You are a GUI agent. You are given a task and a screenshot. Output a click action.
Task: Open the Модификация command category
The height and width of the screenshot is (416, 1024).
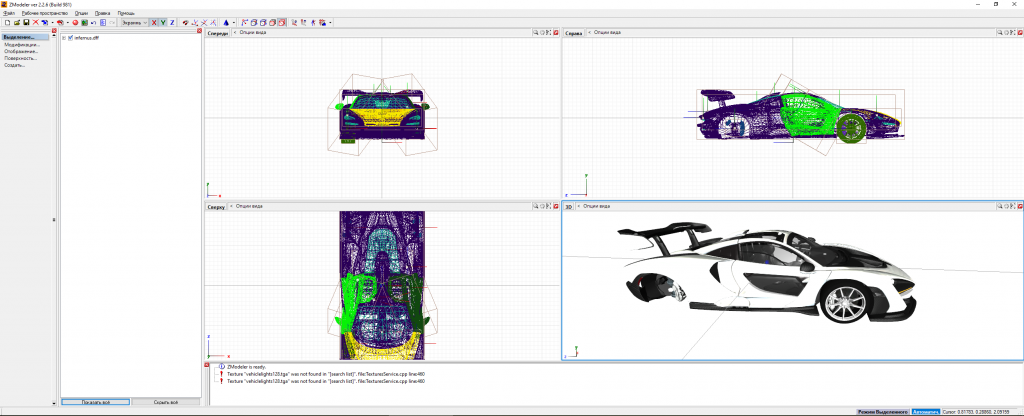(x=21, y=45)
